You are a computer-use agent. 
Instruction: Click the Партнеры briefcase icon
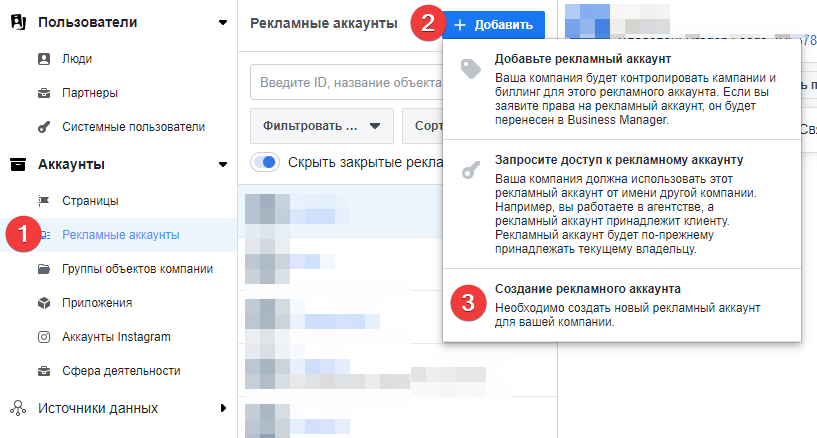tap(44, 93)
